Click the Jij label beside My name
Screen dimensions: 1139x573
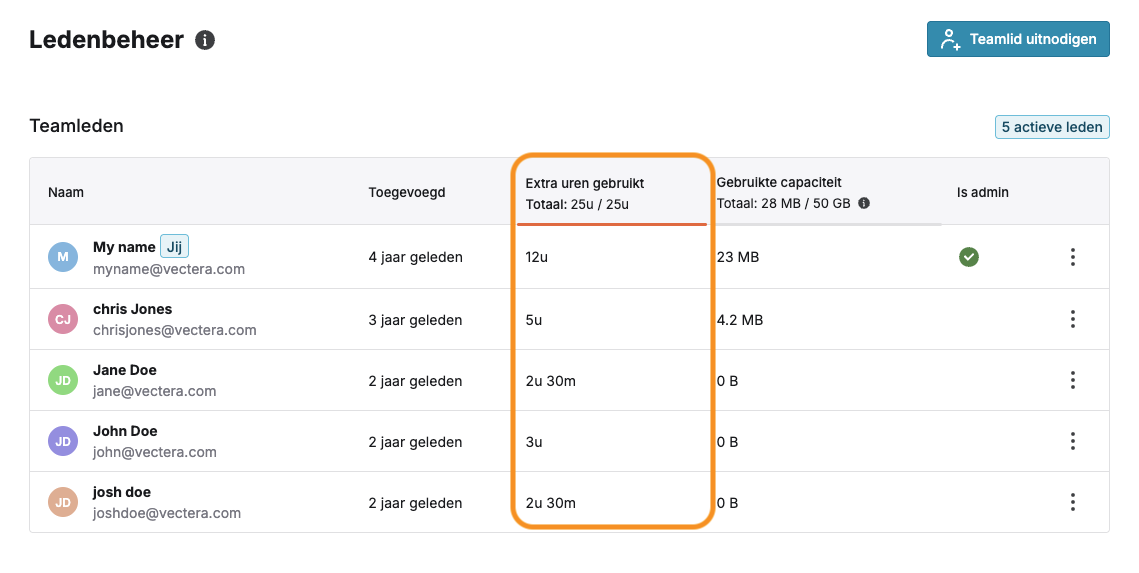174,247
